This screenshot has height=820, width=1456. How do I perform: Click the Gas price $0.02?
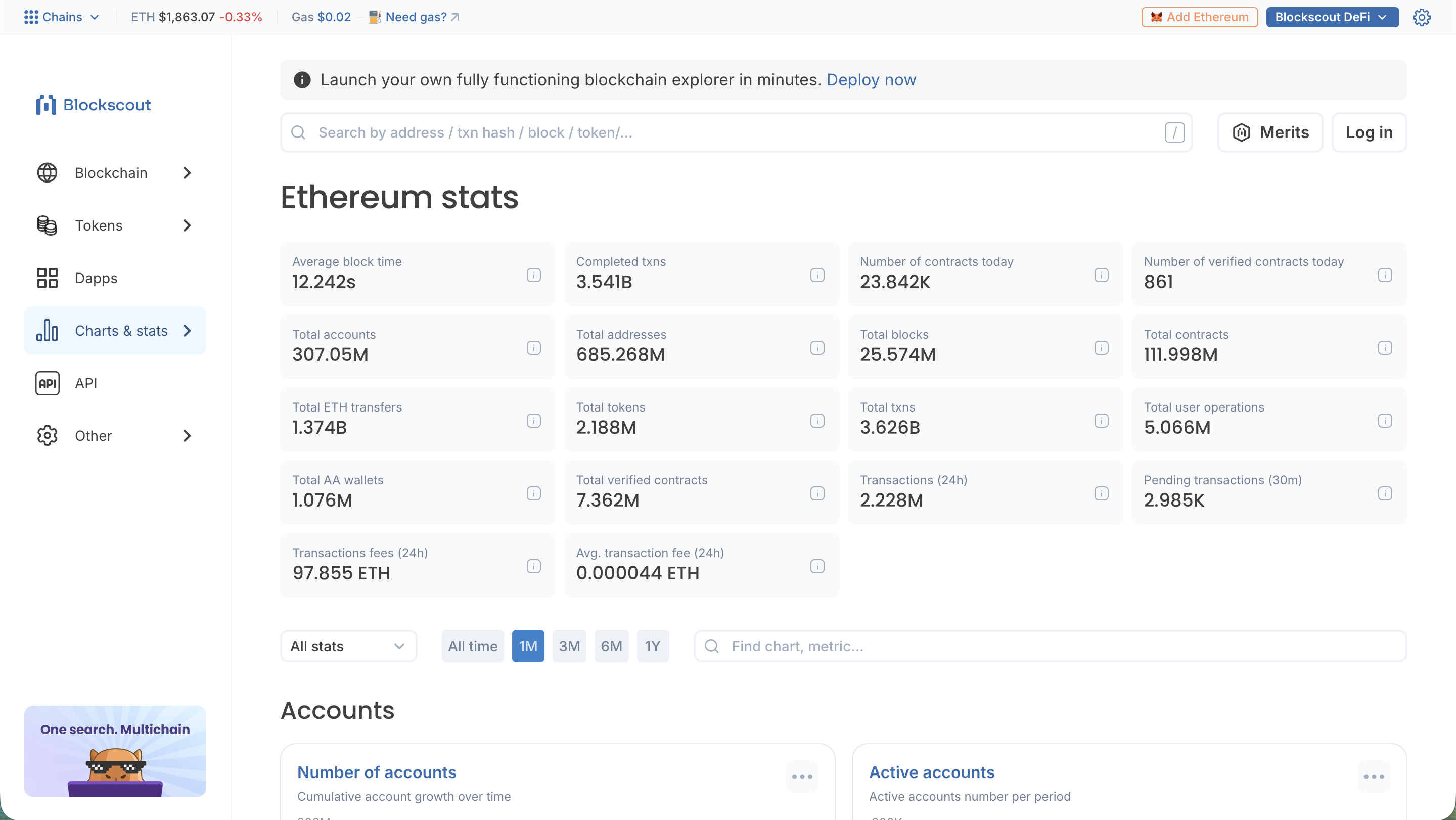334,17
